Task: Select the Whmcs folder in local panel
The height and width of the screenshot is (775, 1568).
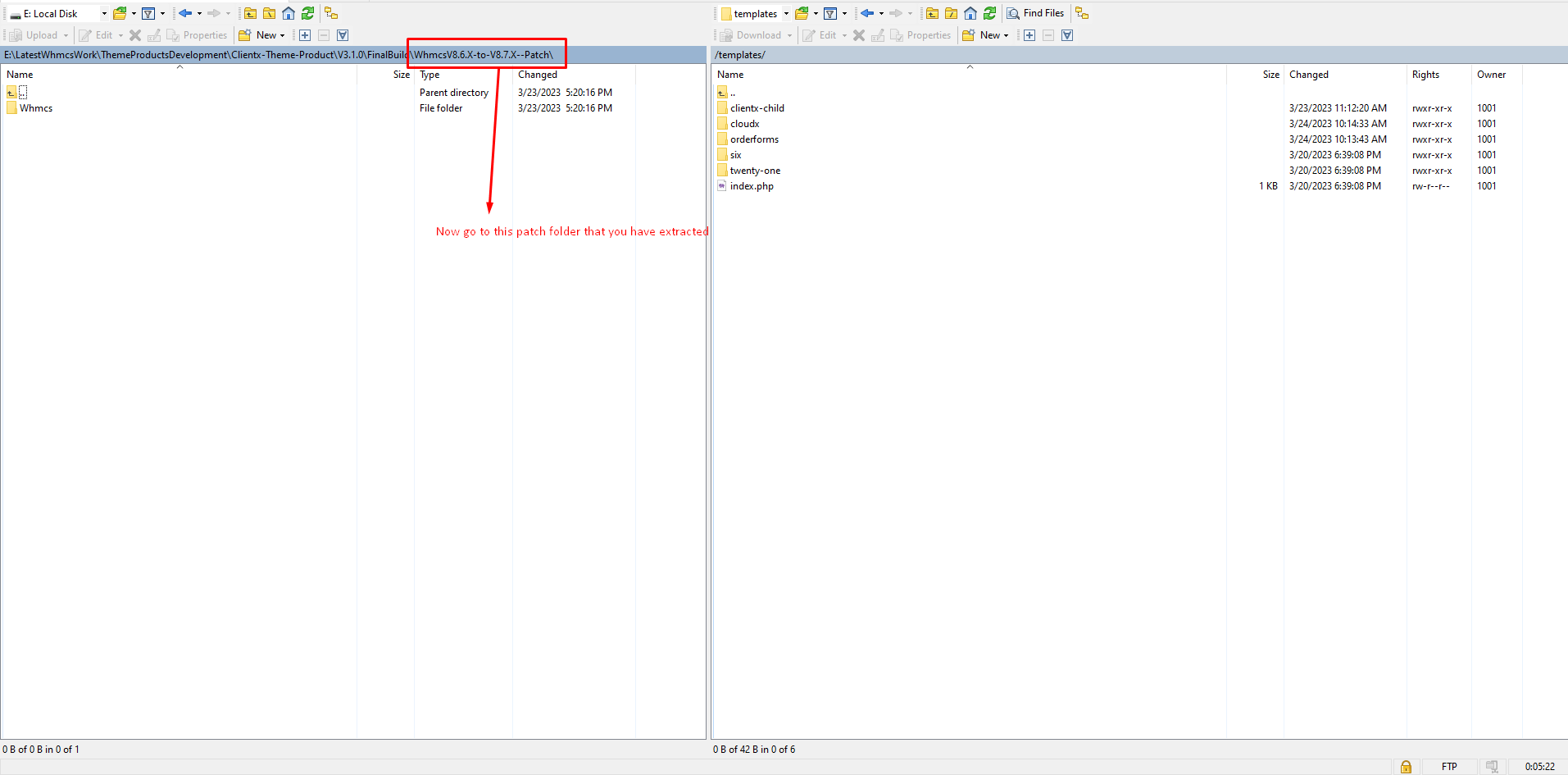Action: click(x=36, y=108)
